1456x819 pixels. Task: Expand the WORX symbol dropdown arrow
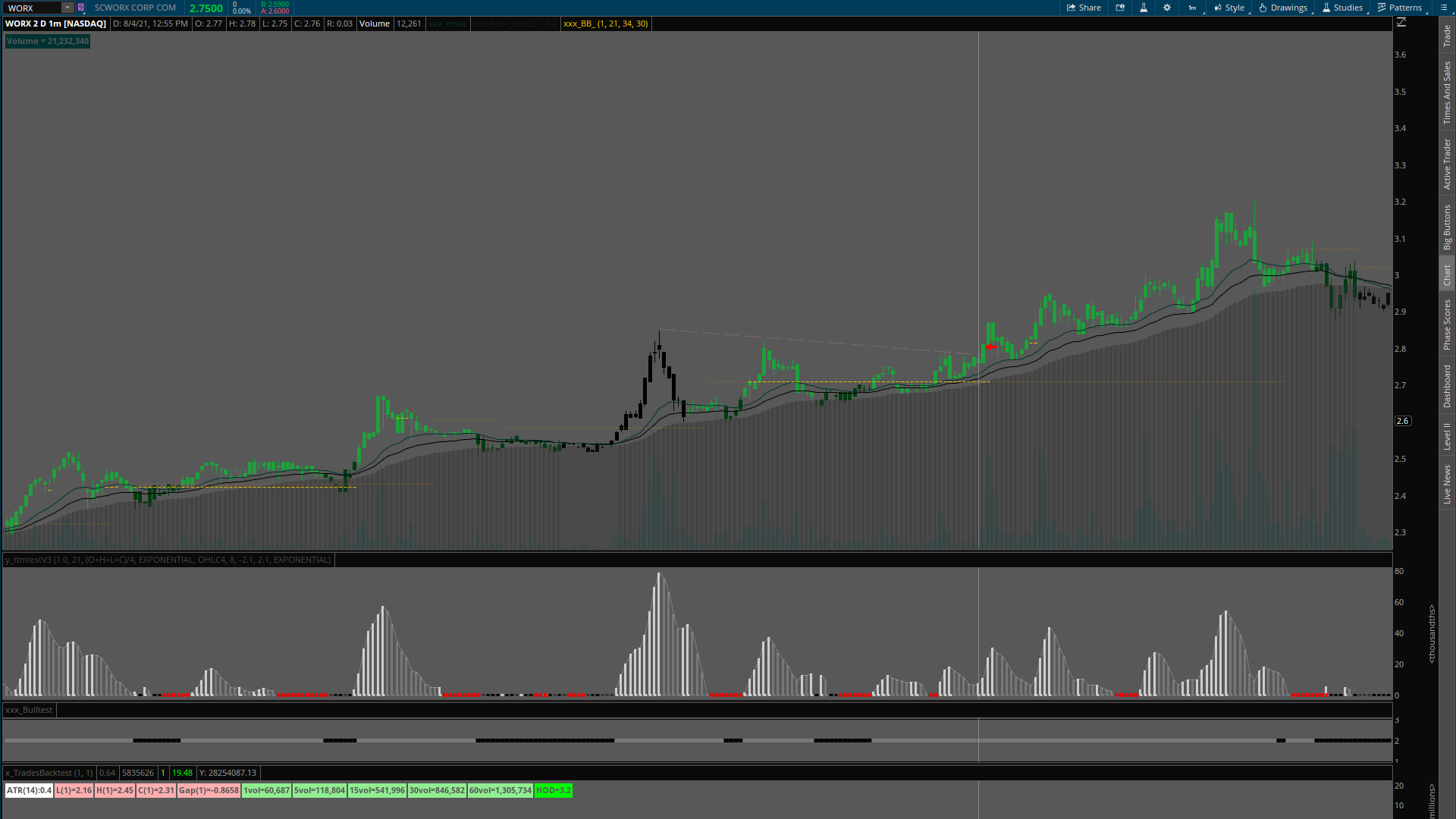point(67,8)
